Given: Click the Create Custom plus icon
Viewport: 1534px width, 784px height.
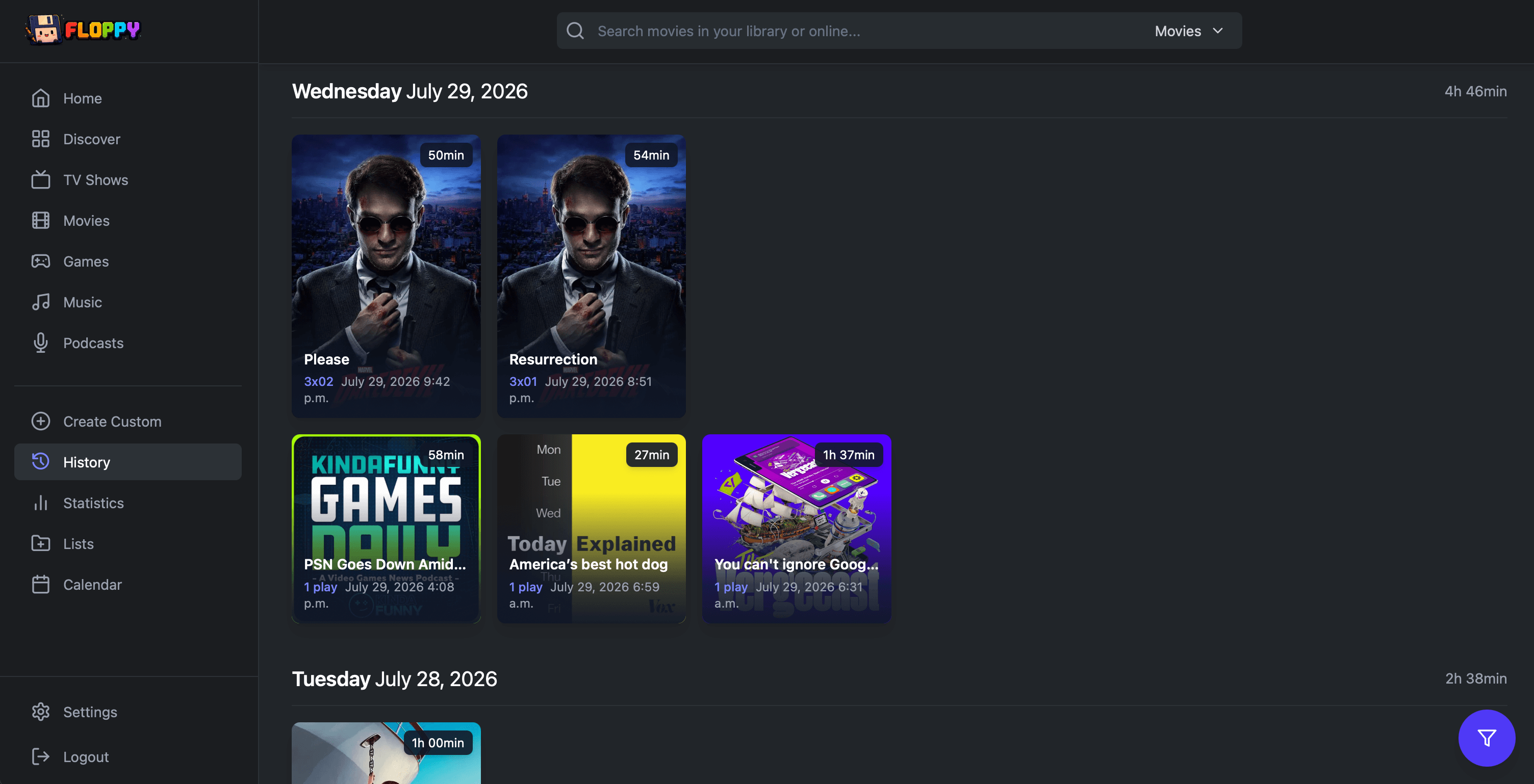Looking at the screenshot, I should click(40, 422).
